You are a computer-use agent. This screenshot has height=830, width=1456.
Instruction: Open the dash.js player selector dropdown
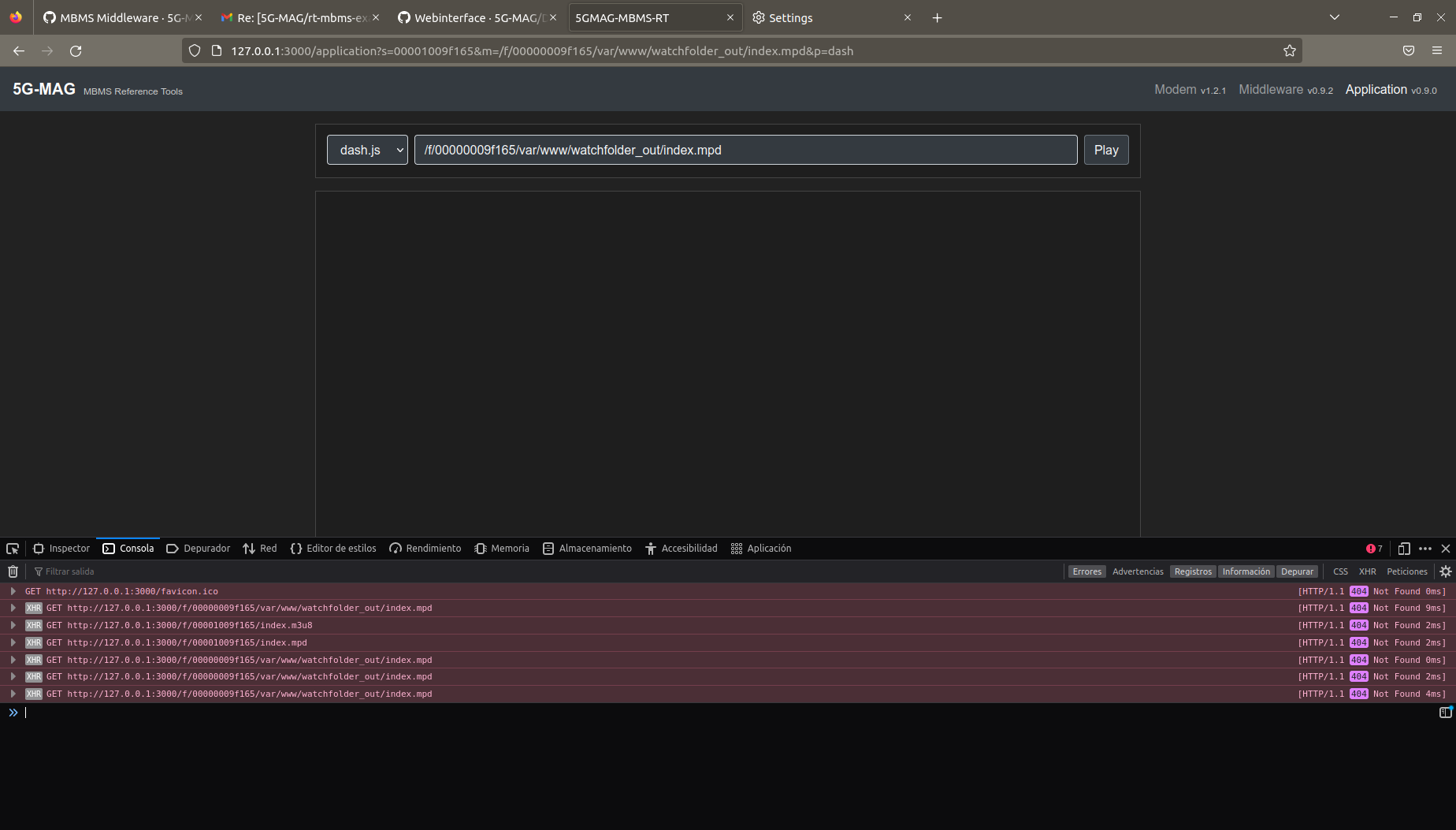point(367,149)
